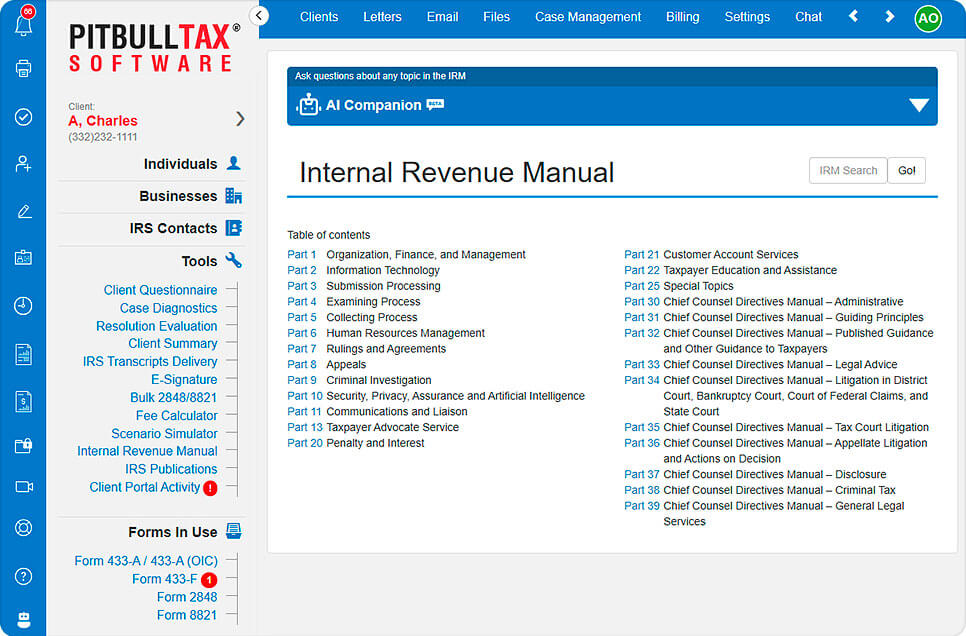966x636 pixels.
Task: Click the AO user avatar
Action: [x=928, y=18]
